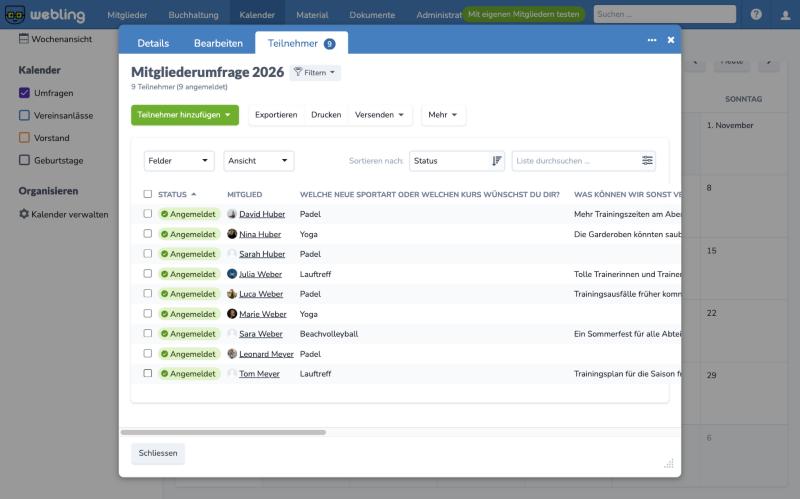This screenshot has width=800, height=499.
Task: Switch to the Bearbeiten tab
Action: click(218, 43)
